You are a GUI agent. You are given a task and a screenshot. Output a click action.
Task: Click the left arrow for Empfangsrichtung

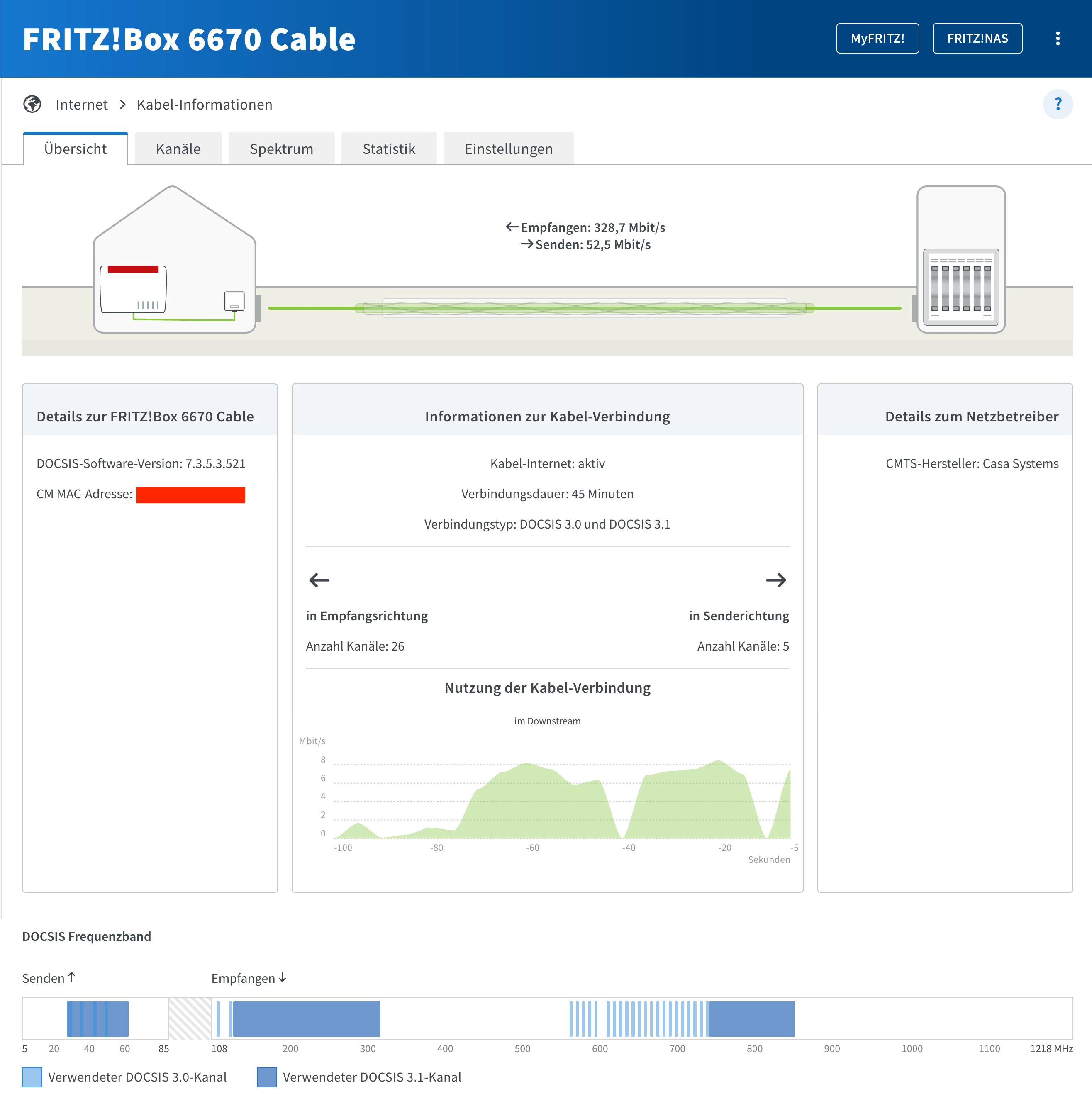click(319, 580)
